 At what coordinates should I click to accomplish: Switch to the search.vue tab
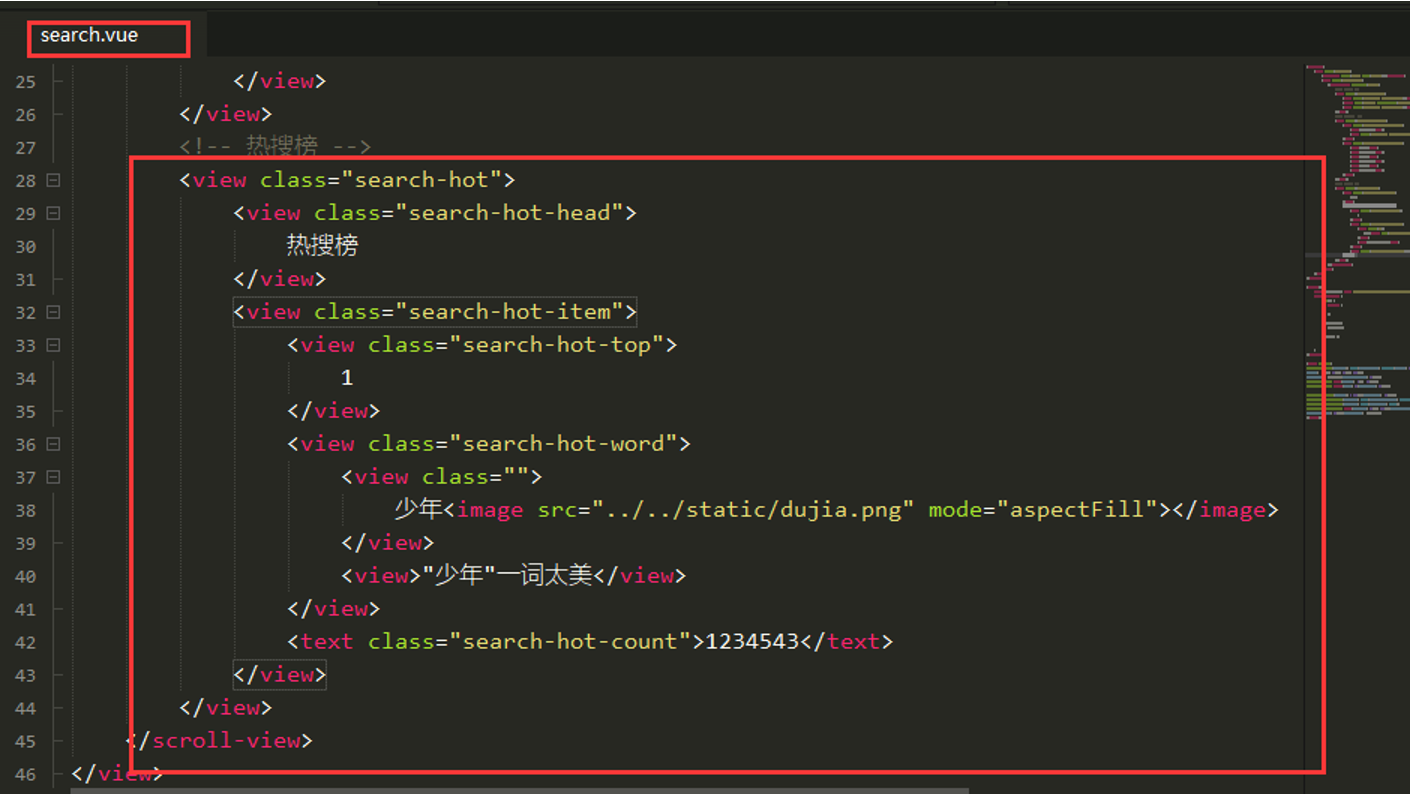[x=89, y=36]
